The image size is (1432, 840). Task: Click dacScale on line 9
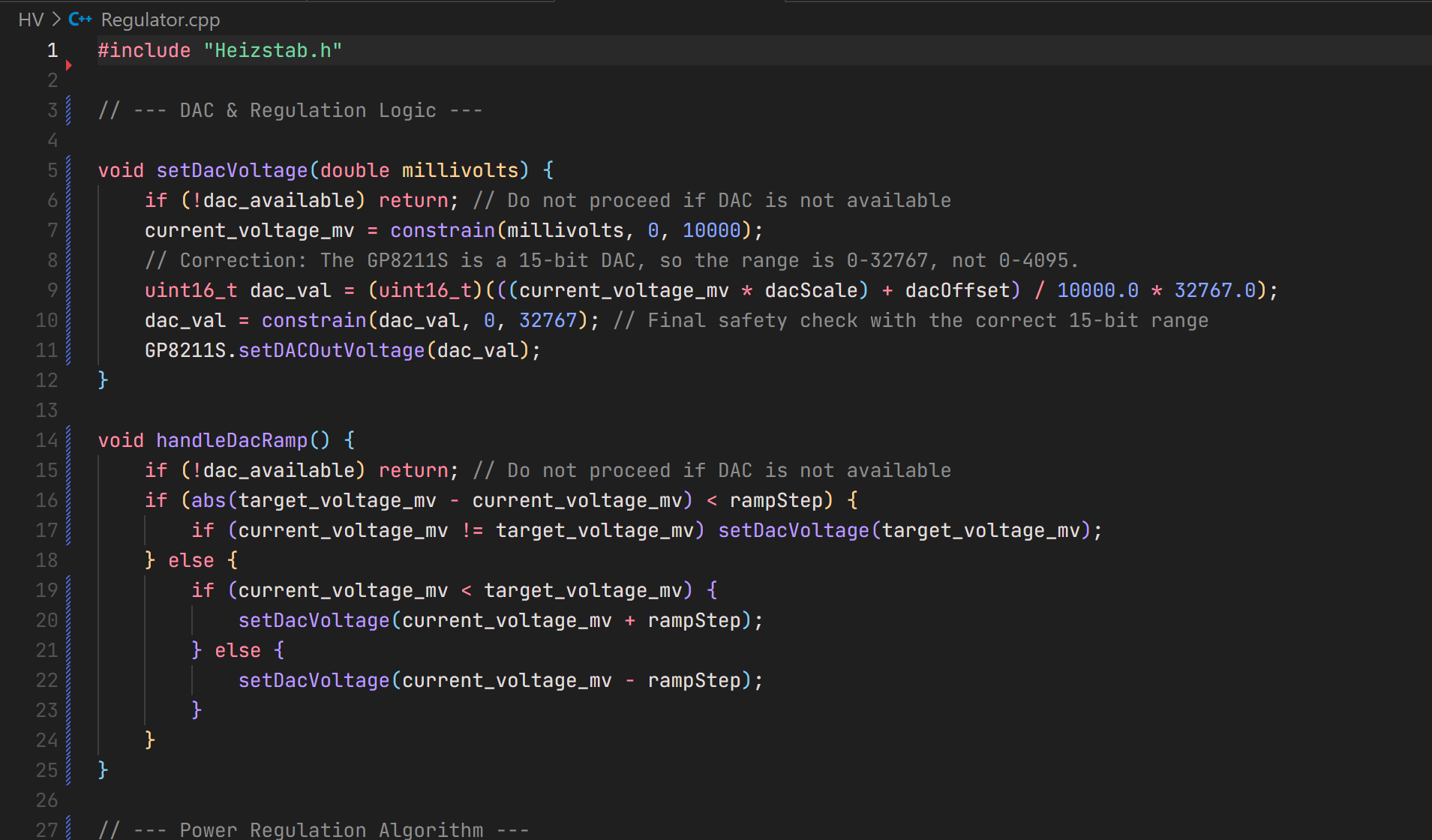[812, 290]
